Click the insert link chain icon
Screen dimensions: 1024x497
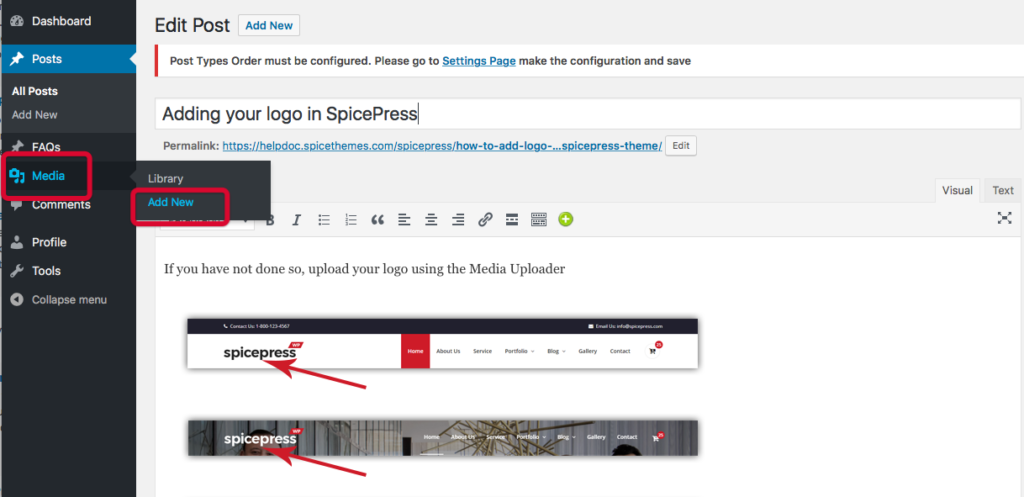485,220
